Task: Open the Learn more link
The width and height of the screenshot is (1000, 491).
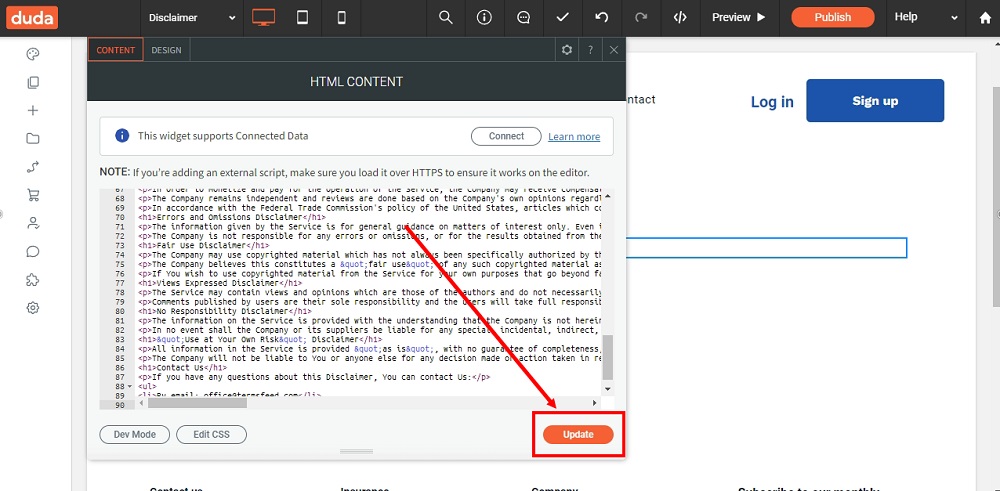Action: [574, 136]
